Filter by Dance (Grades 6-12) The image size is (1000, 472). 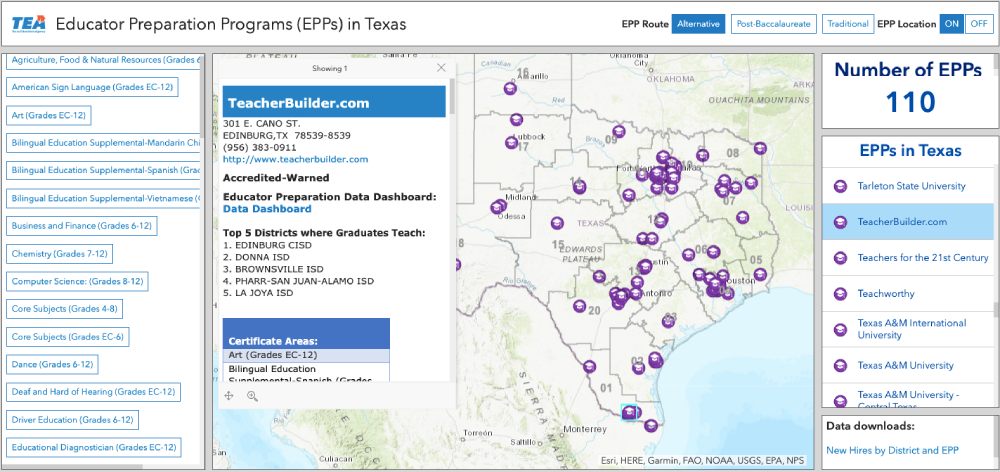coord(52,365)
